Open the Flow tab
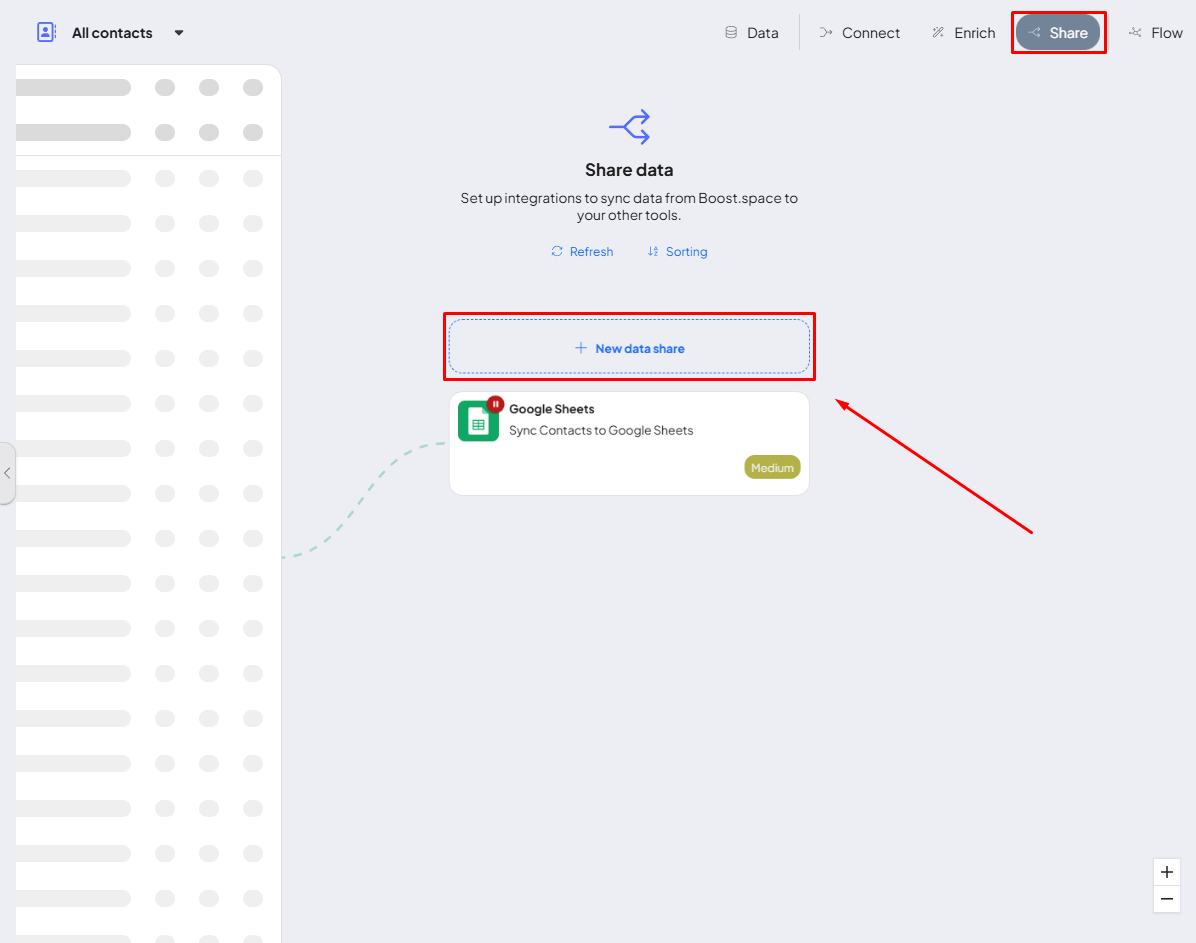The width and height of the screenshot is (1196, 943). (1155, 33)
